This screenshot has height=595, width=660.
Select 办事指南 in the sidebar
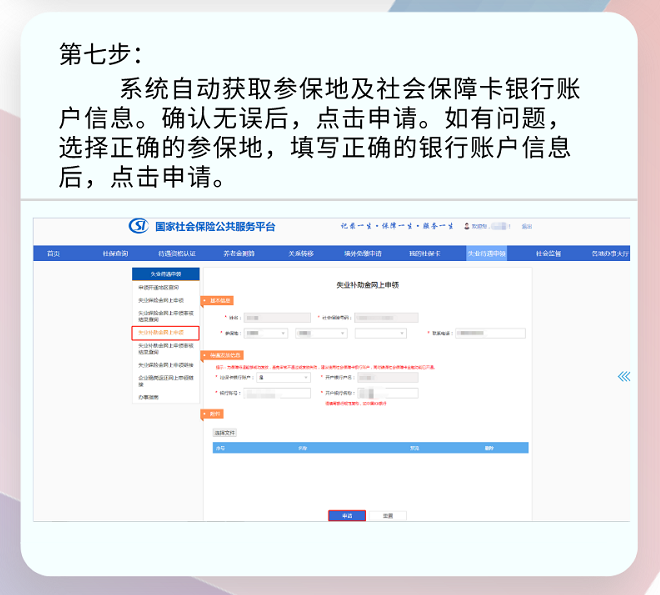coord(149,397)
